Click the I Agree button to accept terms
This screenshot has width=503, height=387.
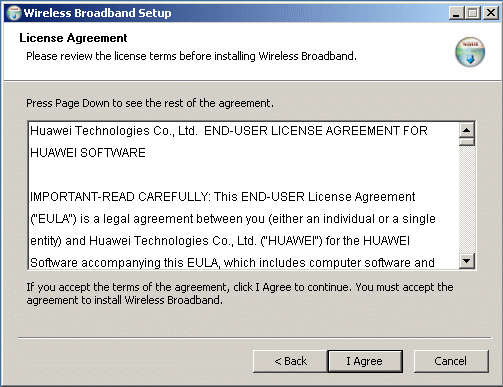tap(365, 361)
